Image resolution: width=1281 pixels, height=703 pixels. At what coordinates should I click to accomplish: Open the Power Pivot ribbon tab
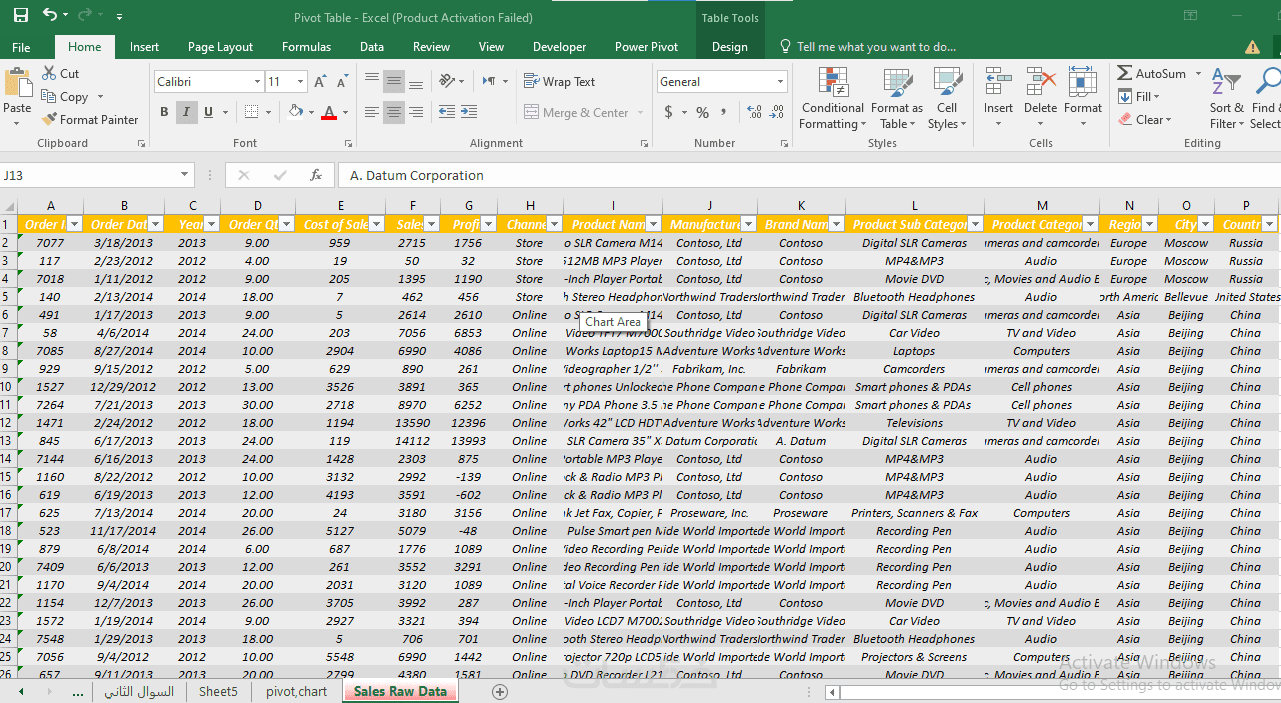point(646,47)
